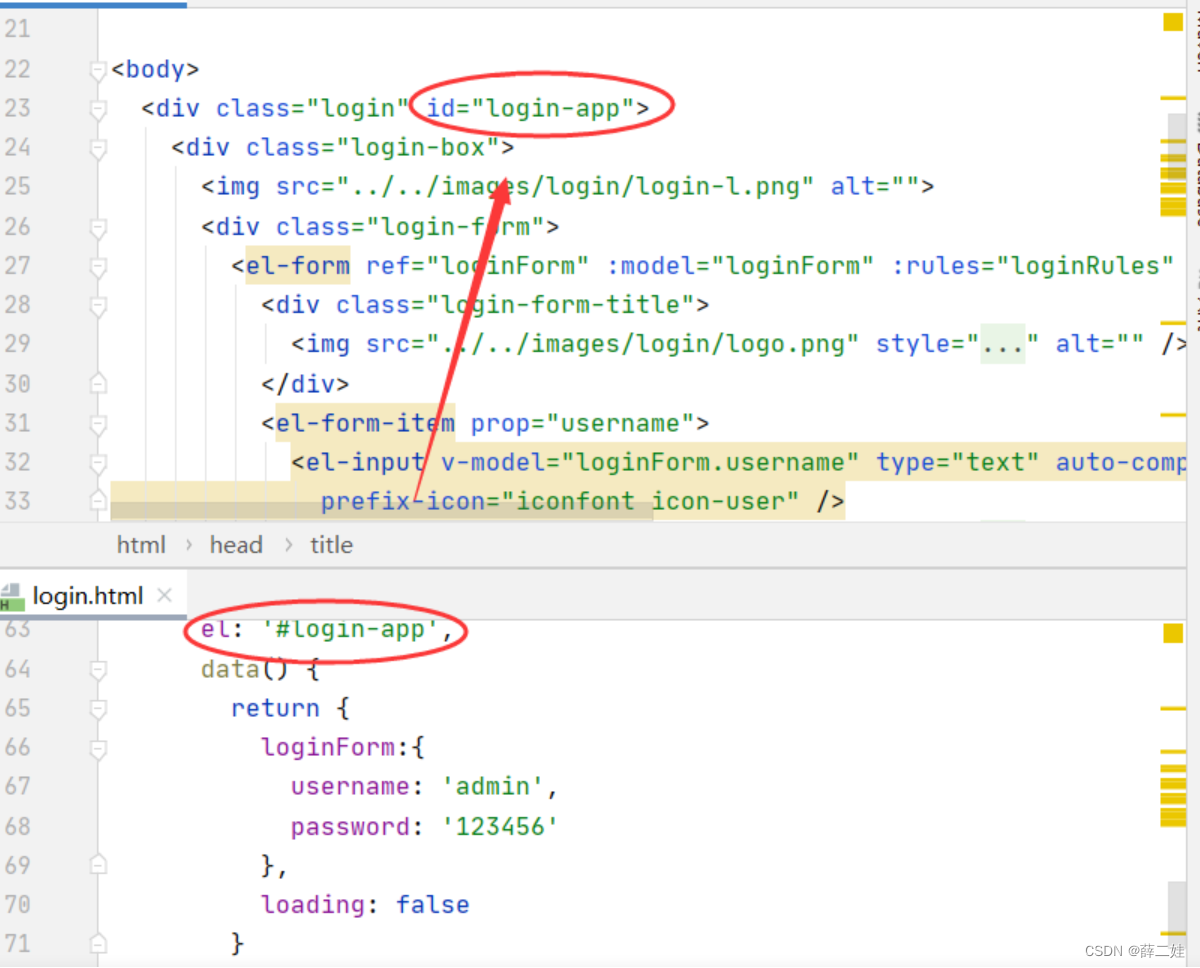Collapse the login-box div fold on line 24
The width and height of the screenshot is (1200, 968).
click(98, 149)
